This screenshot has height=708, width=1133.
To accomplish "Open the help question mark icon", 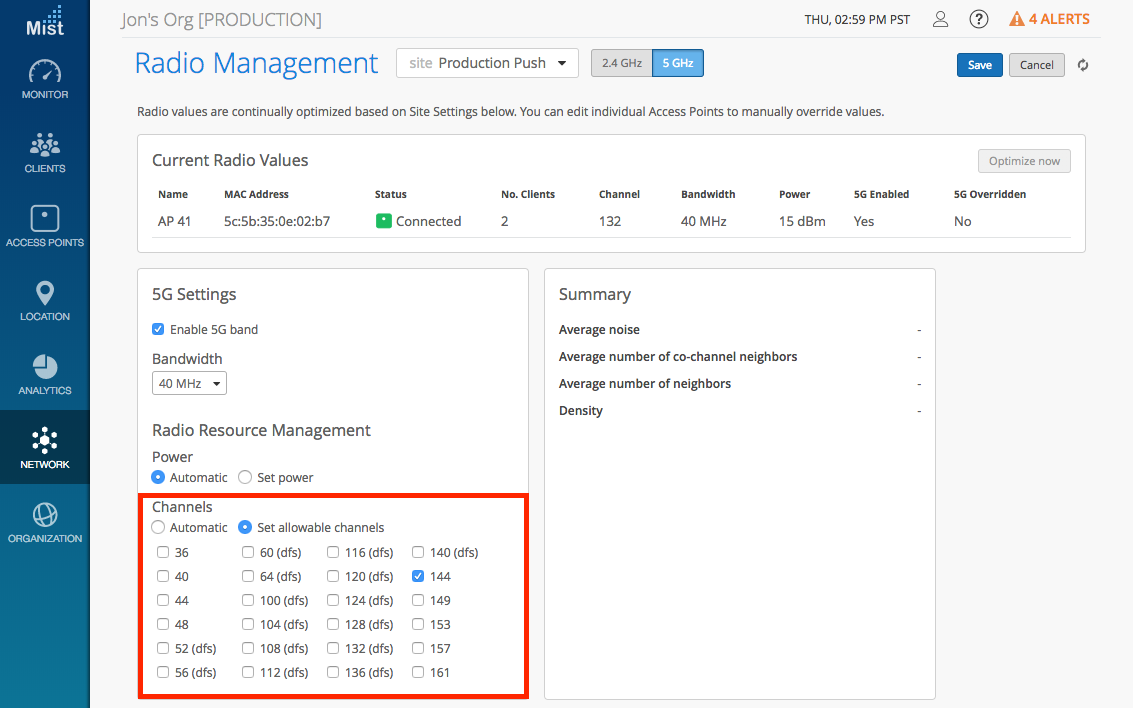I will point(979,19).
